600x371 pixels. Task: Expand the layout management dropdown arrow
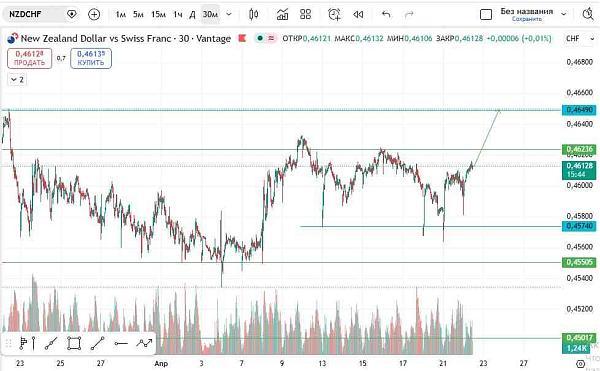point(563,14)
